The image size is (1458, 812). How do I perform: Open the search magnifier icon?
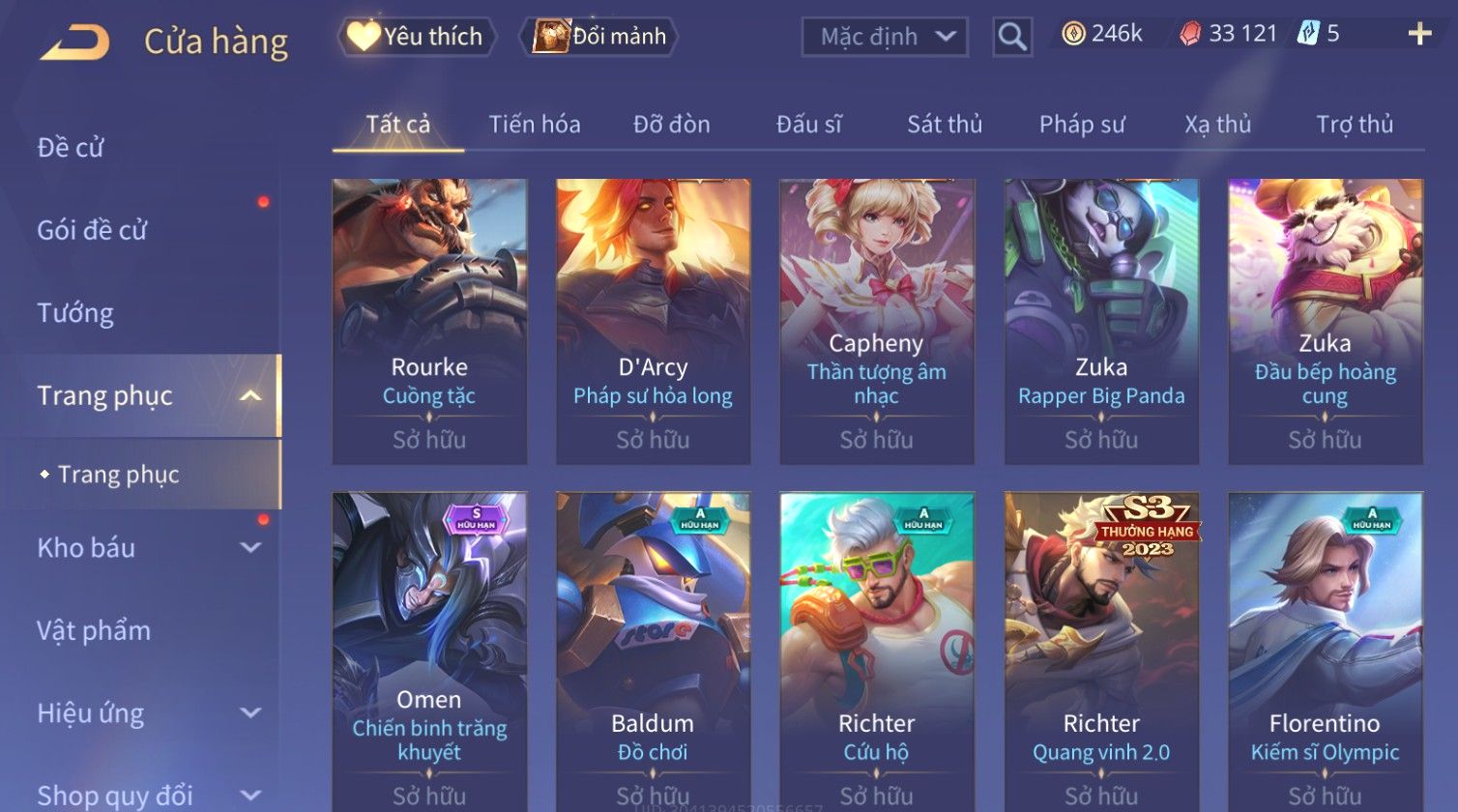[x=1012, y=37]
